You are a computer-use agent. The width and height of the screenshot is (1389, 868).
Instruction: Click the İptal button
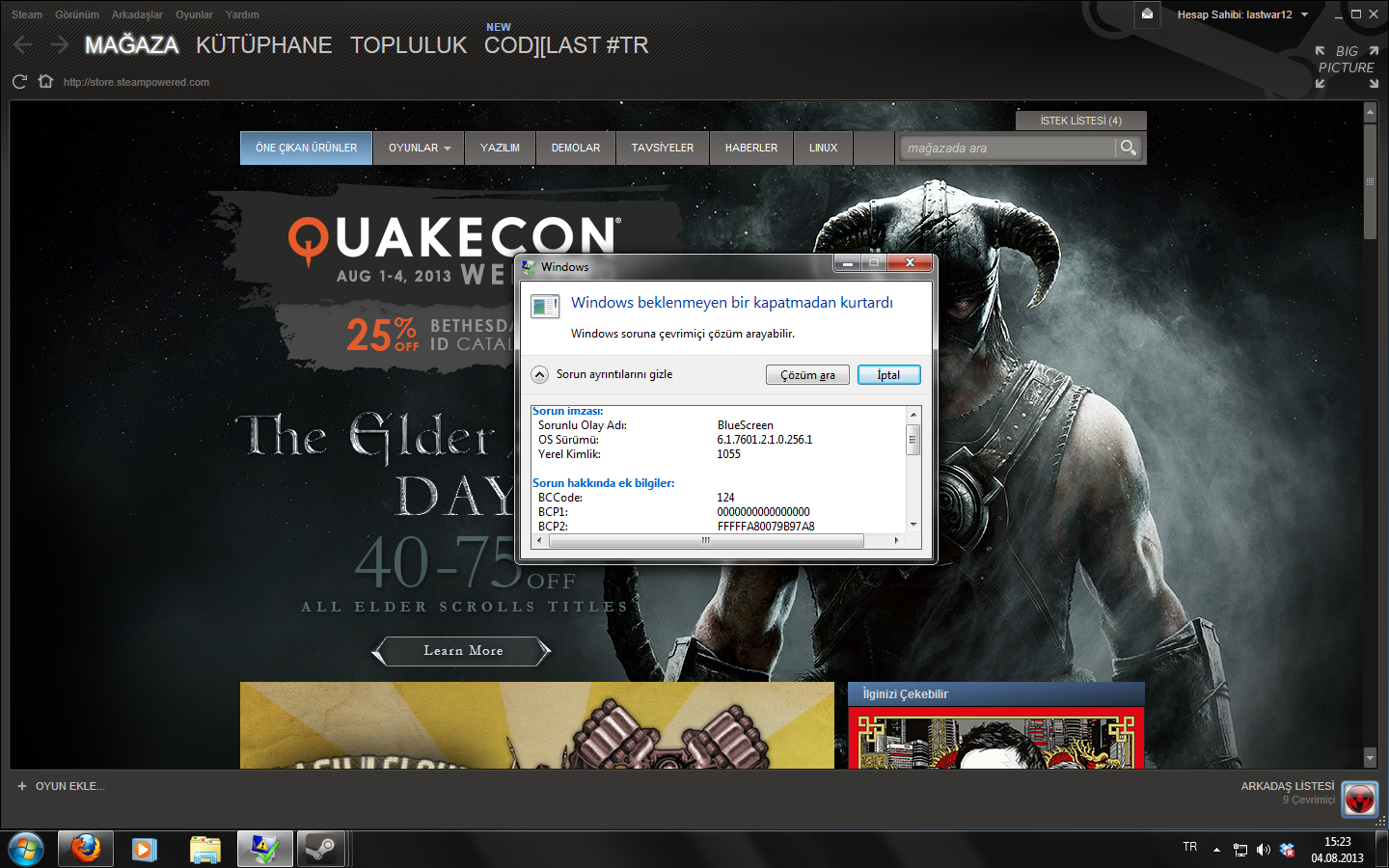[888, 375]
